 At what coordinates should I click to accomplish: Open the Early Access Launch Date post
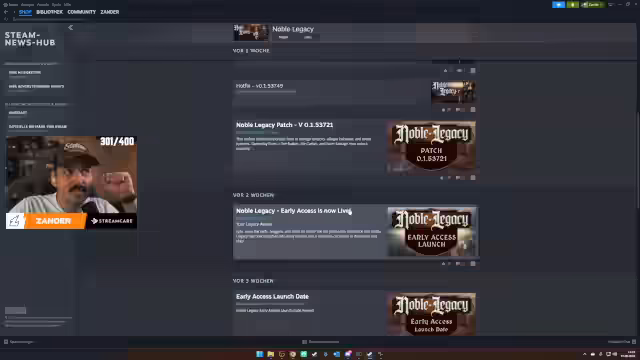coord(272,297)
